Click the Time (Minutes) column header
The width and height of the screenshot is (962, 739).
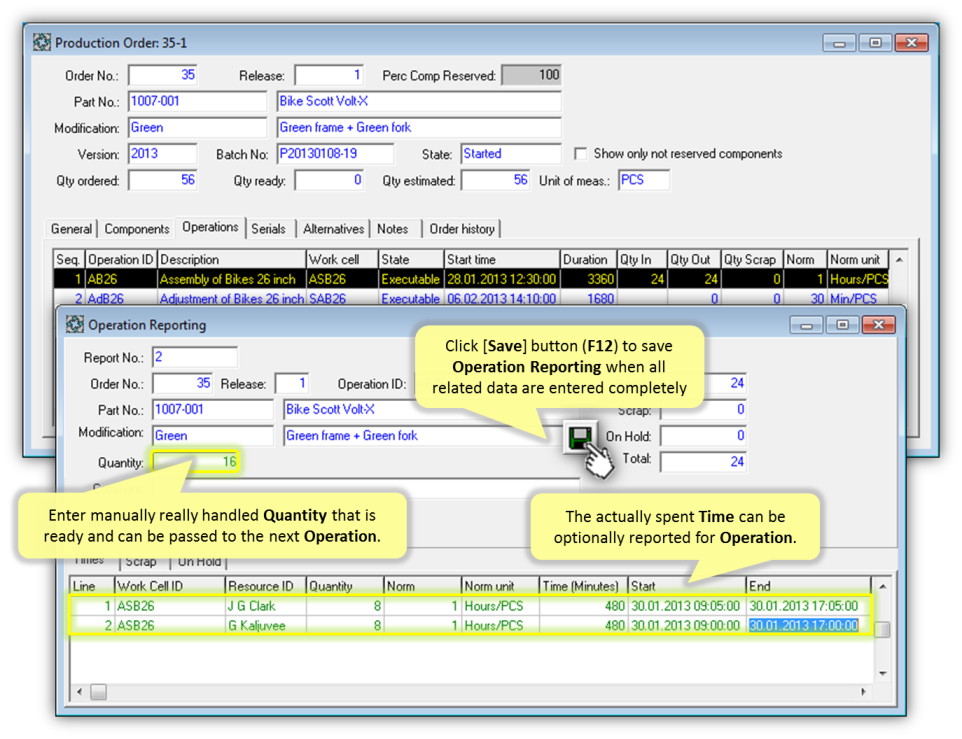click(x=583, y=586)
